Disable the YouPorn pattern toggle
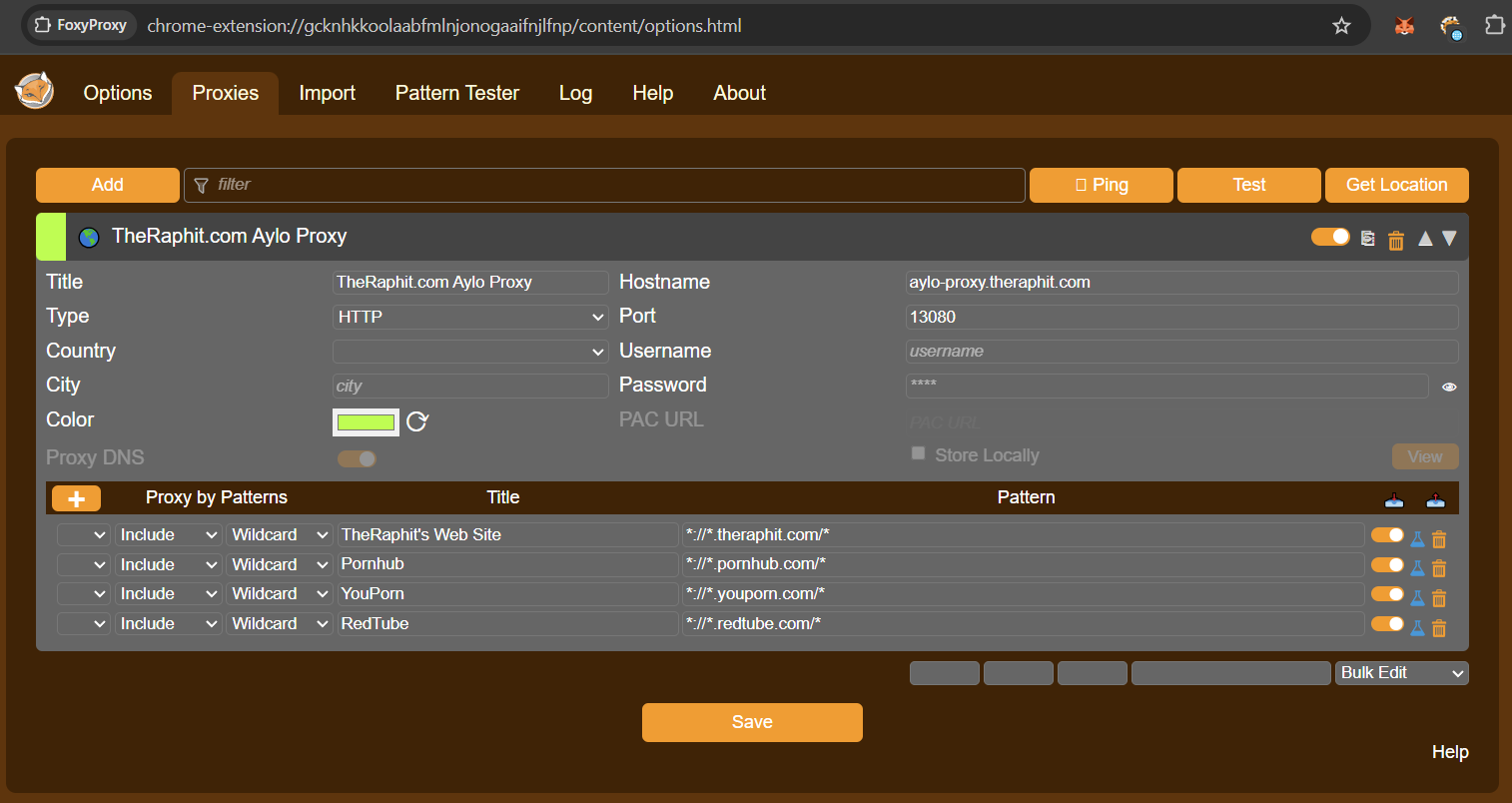 click(1387, 594)
